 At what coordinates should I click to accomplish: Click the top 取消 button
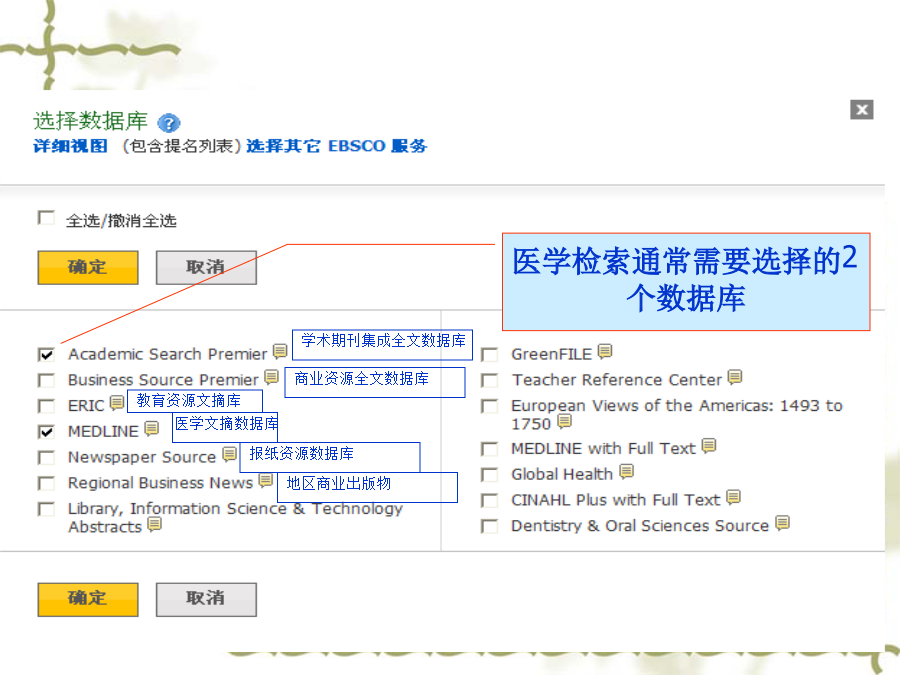click(206, 267)
